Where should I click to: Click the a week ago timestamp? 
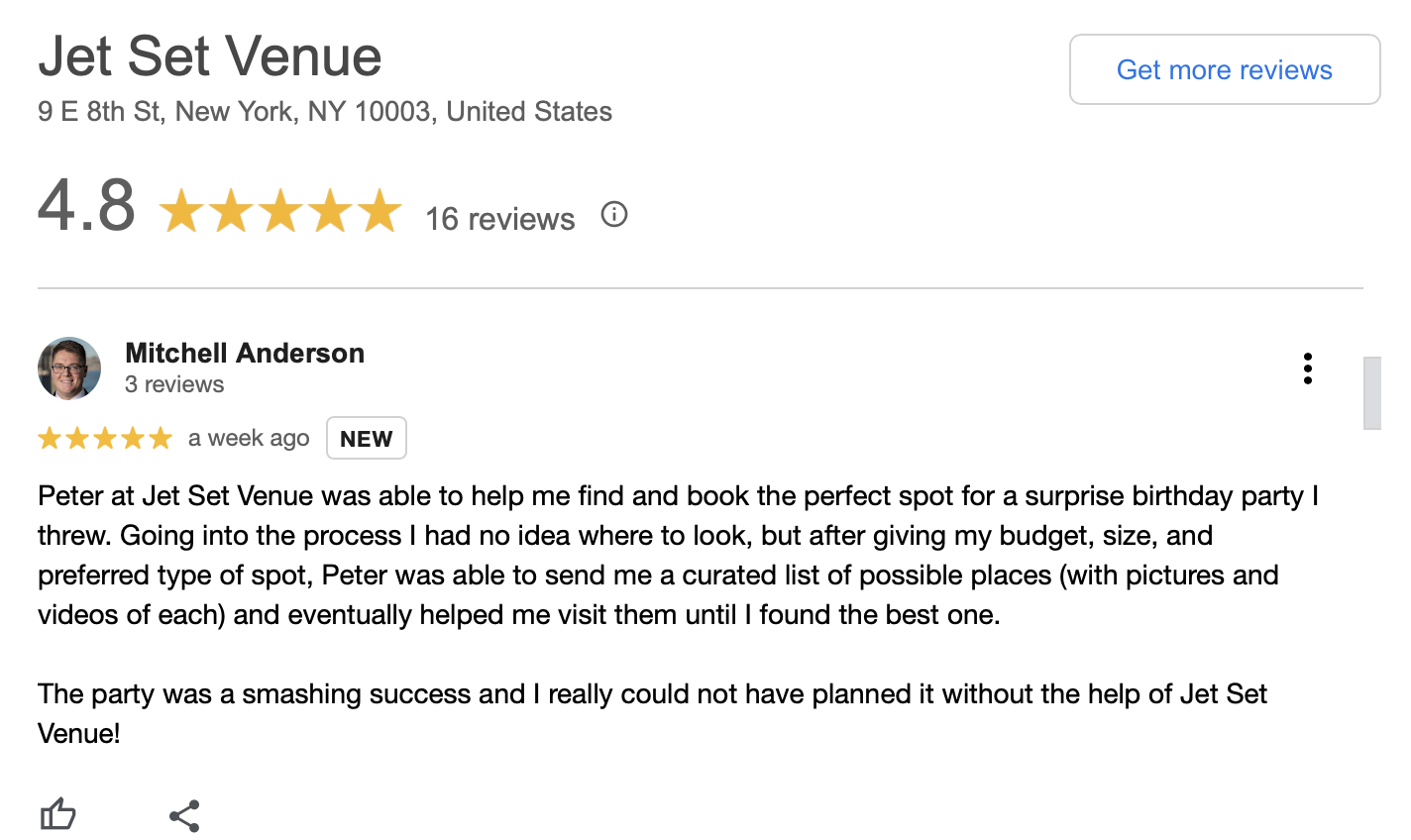pyautogui.click(x=249, y=438)
